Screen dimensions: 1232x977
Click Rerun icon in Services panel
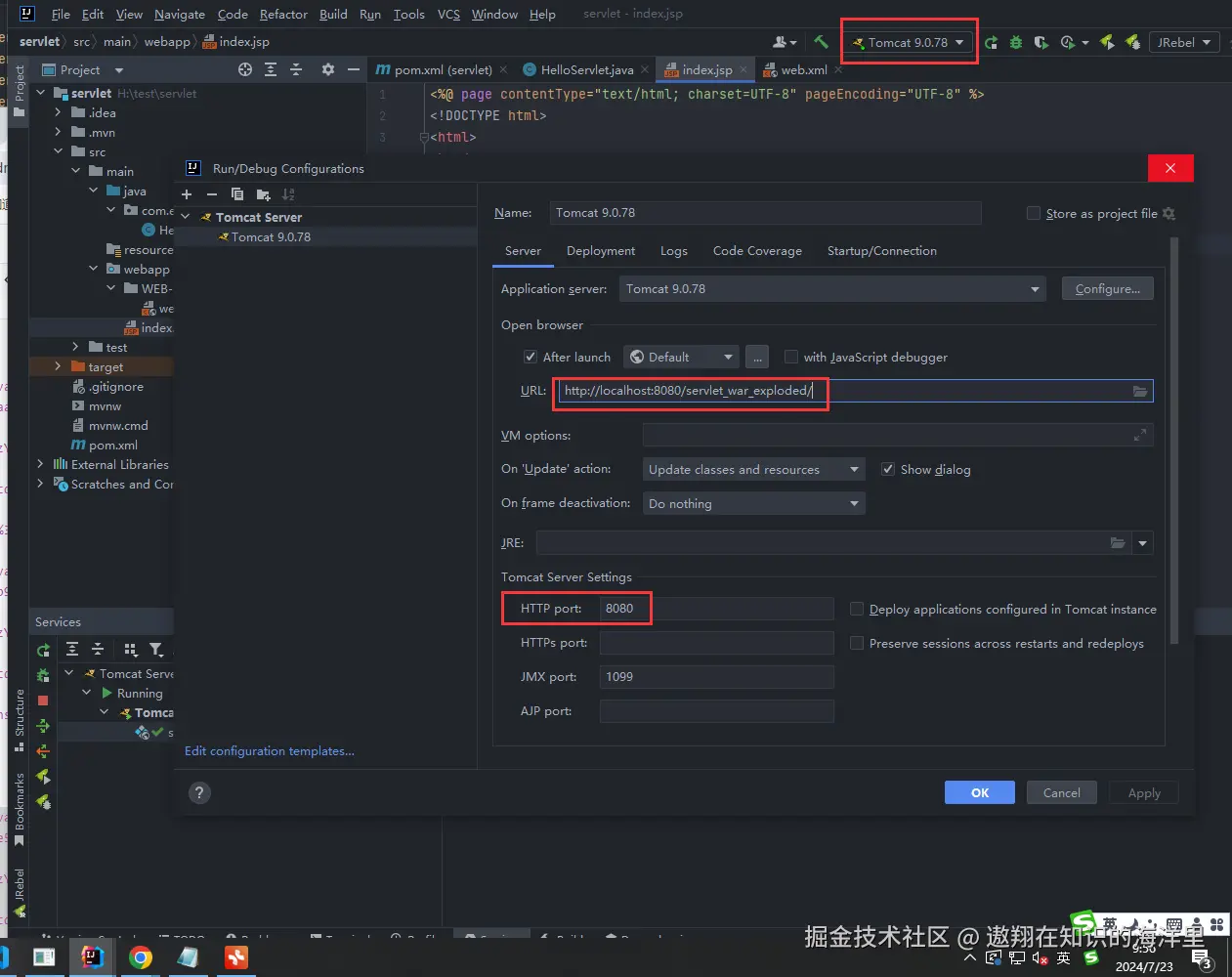pos(43,650)
